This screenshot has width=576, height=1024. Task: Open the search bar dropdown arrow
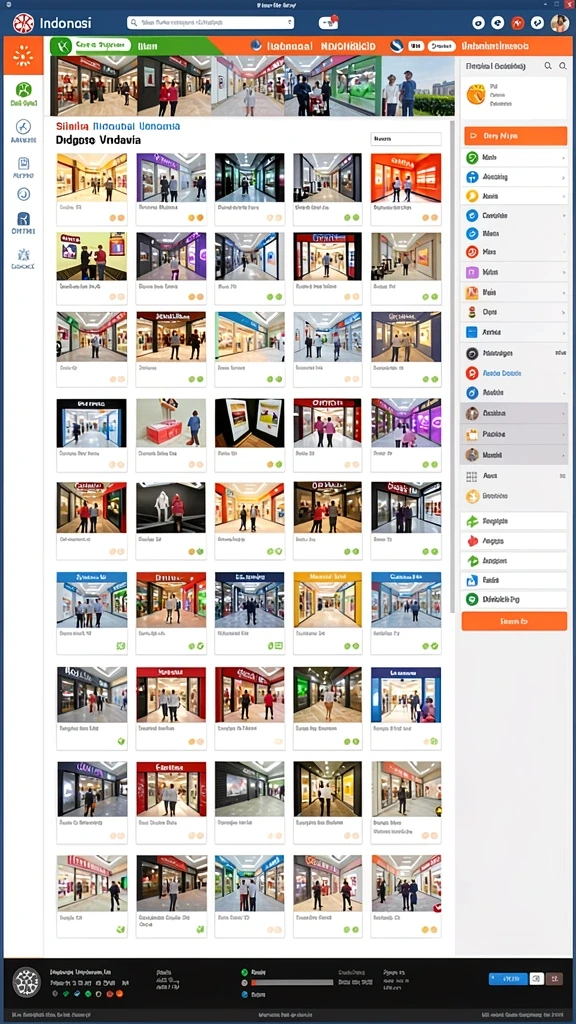(289, 23)
